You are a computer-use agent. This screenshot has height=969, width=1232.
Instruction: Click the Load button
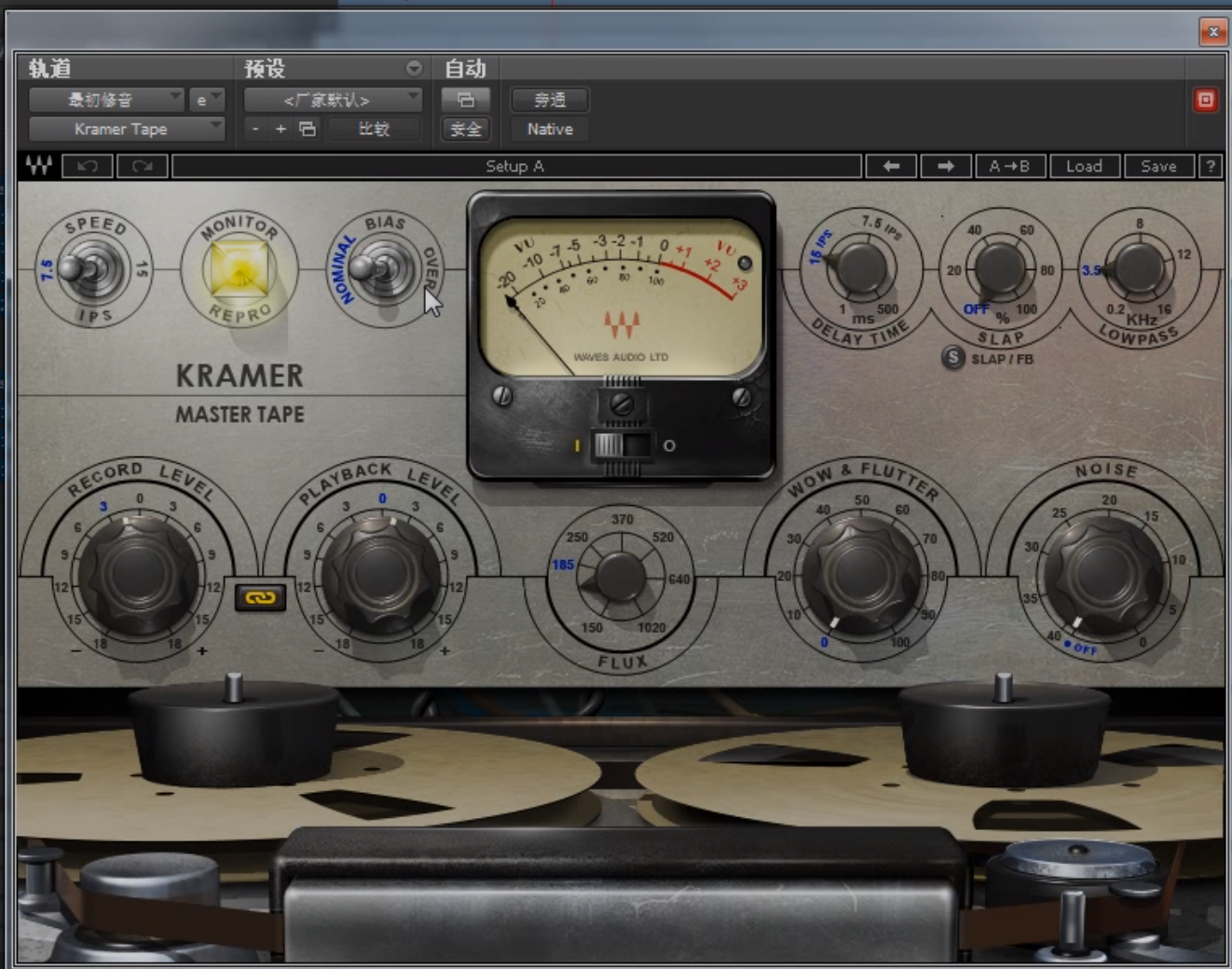point(1083,167)
